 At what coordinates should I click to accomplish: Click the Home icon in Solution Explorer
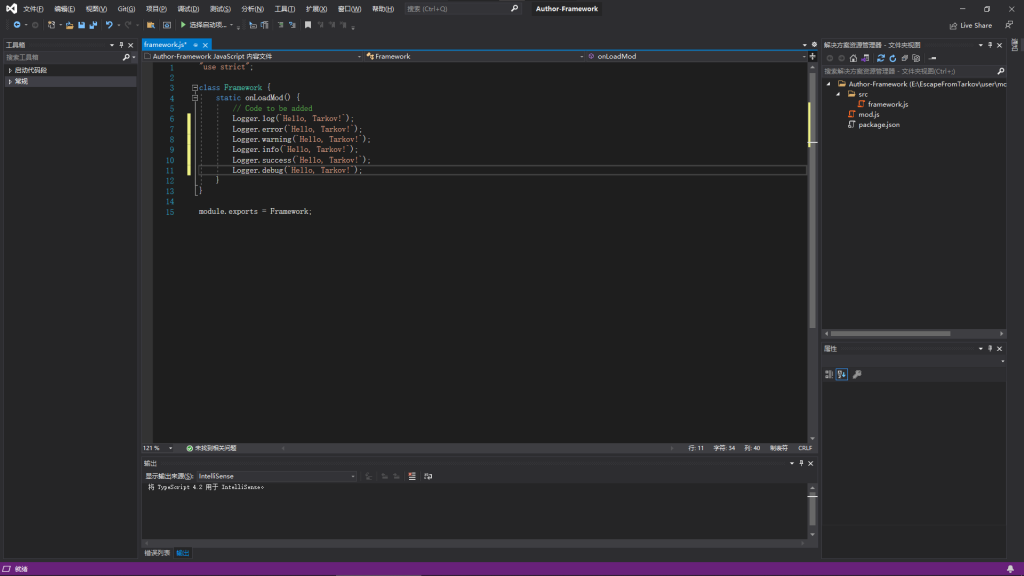(x=854, y=58)
